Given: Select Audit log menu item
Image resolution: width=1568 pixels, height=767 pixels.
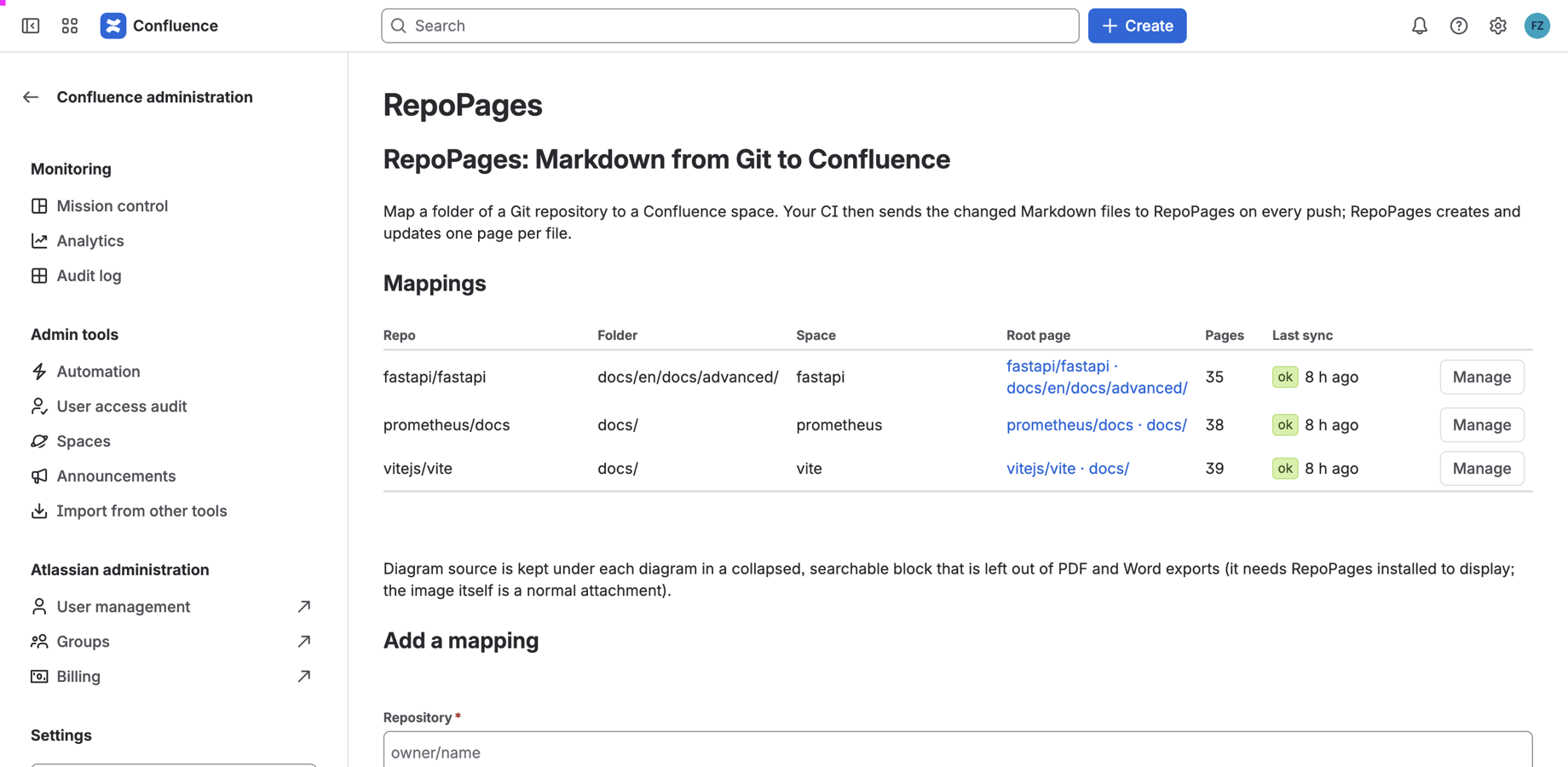Looking at the screenshot, I should [89, 275].
